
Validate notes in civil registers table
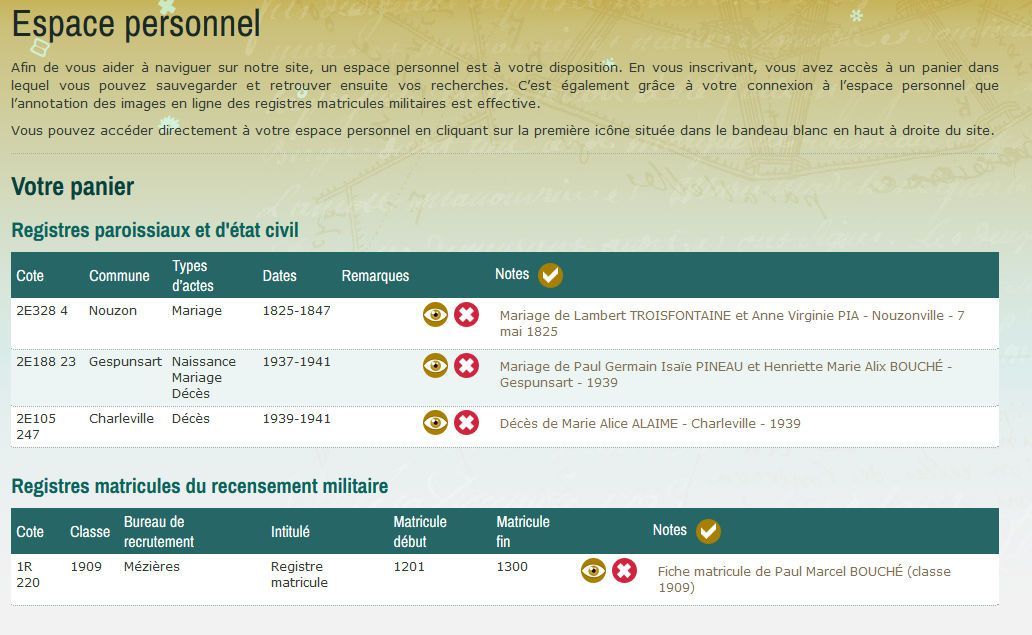tap(550, 275)
